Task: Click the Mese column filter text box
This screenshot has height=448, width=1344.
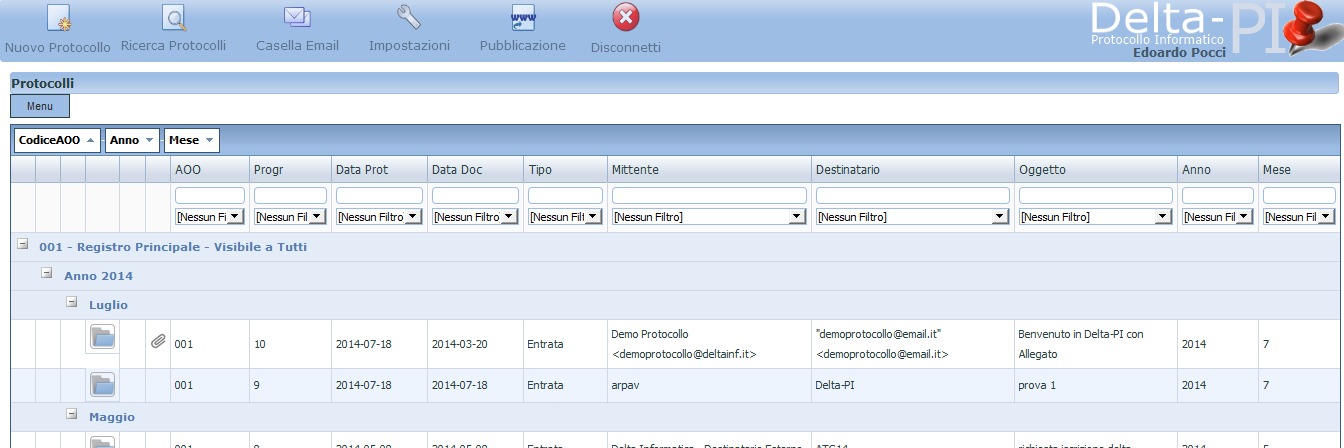Action: [1299, 195]
